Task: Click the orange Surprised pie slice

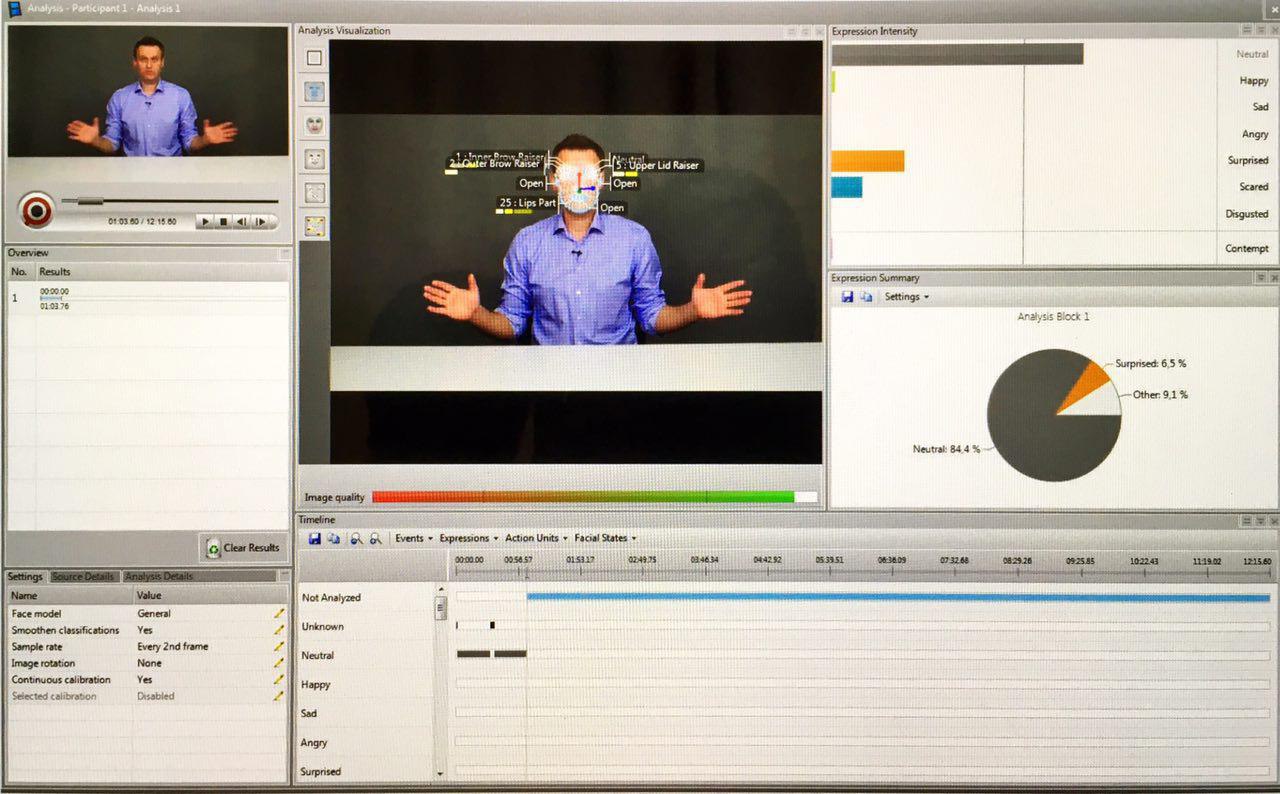Action: [1087, 385]
